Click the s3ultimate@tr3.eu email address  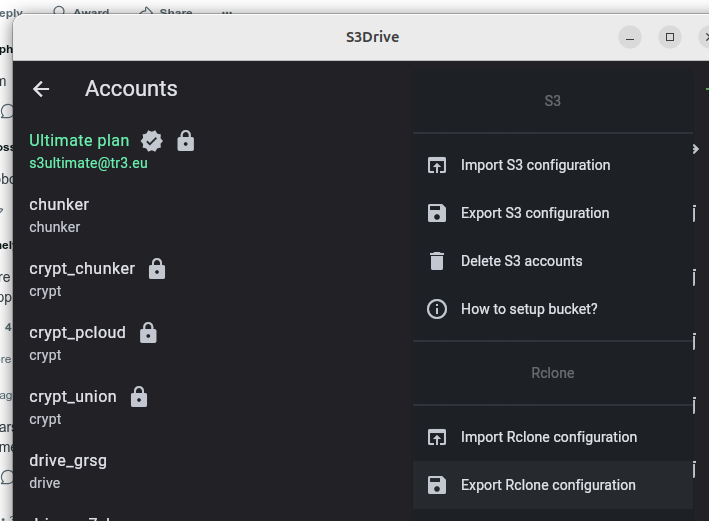pos(89,163)
